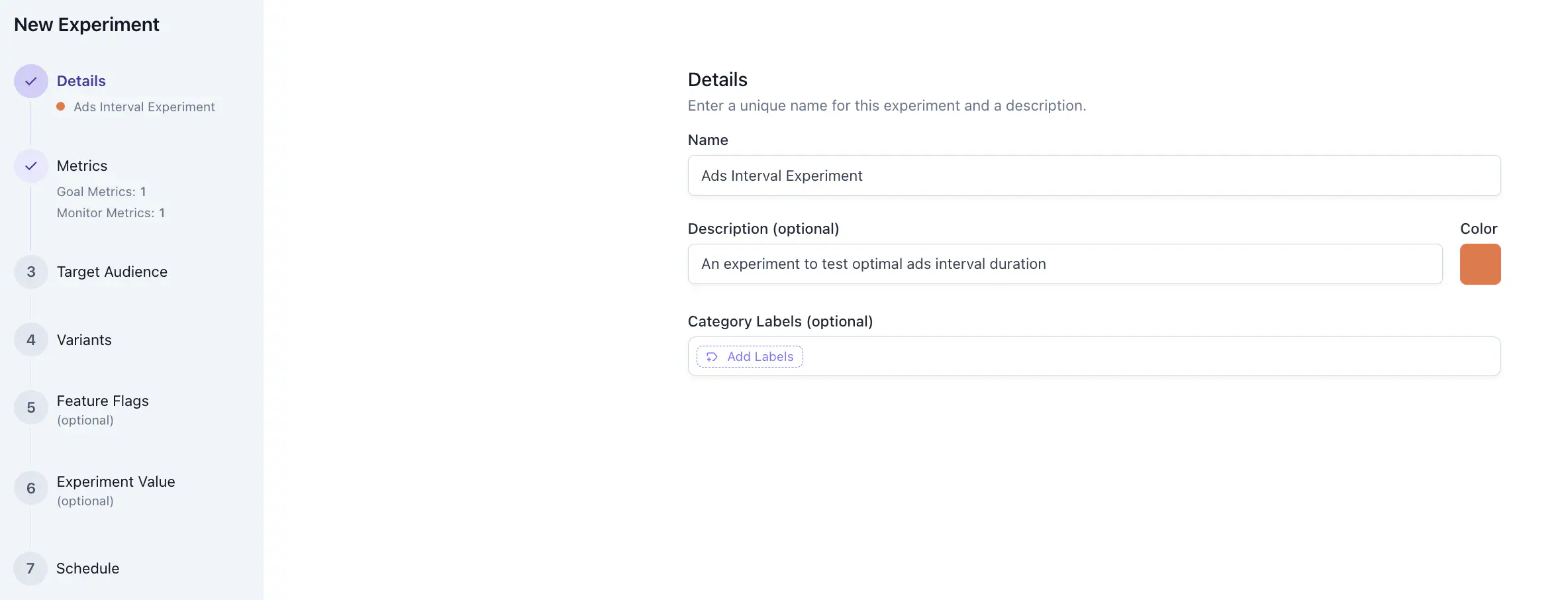Open the orange Color swatch picker
This screenshot has width=1568, height=600.
tap(1480, 264)
